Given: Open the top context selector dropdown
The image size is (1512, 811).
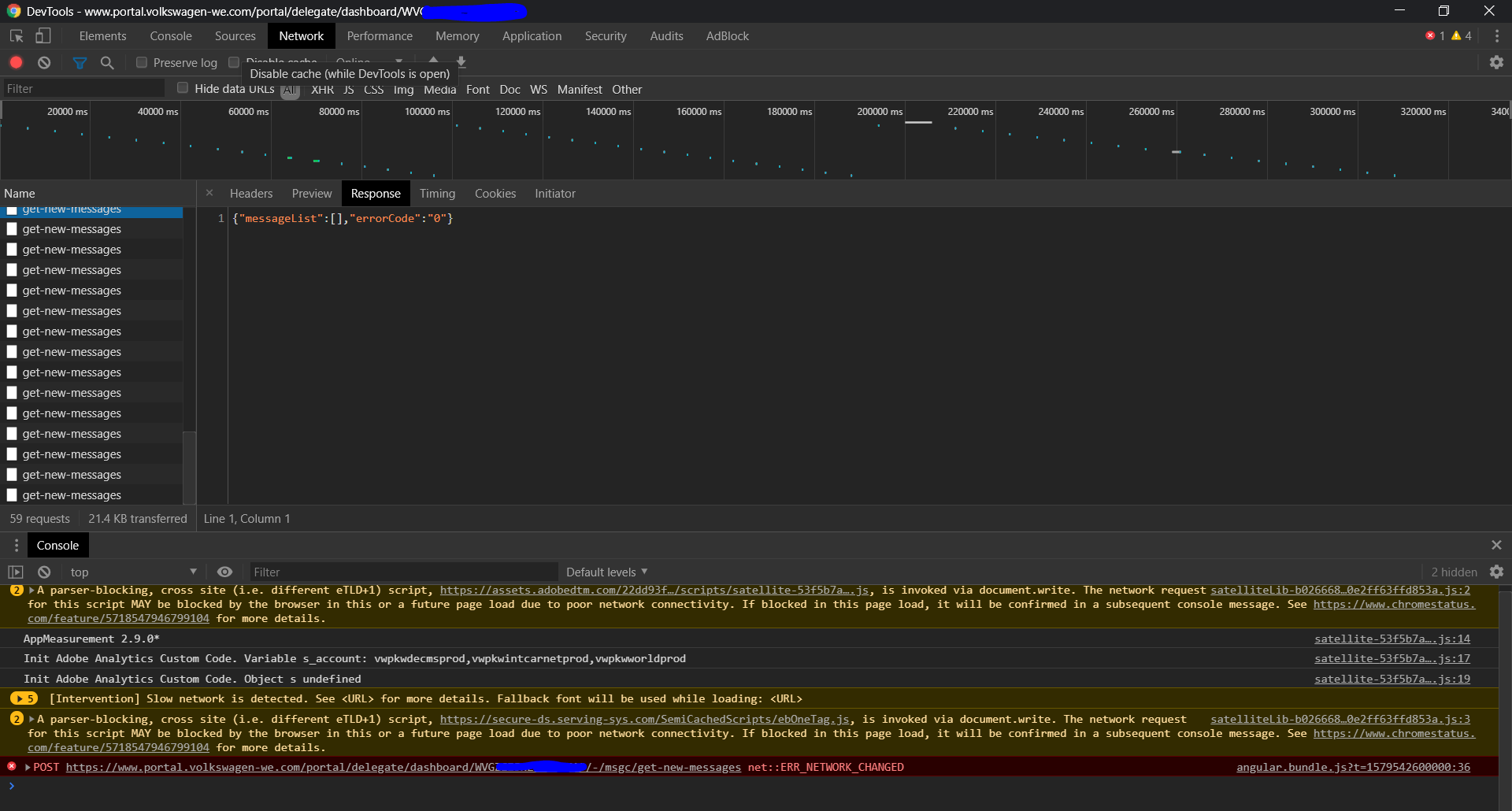Looking at the screenshot, I should tap(132, 572).
